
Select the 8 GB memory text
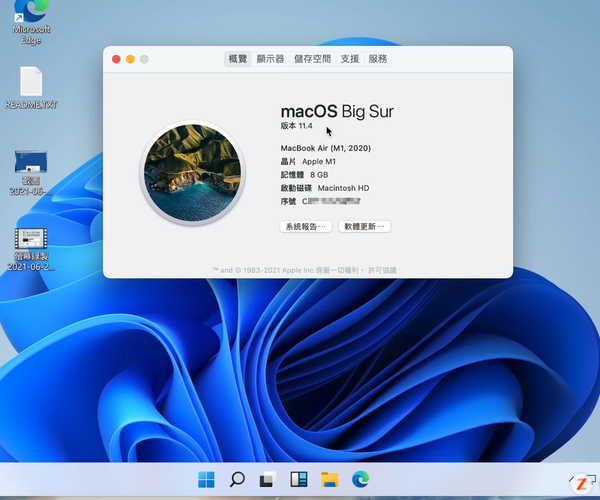pyautogui.click(x=319, y=175)
